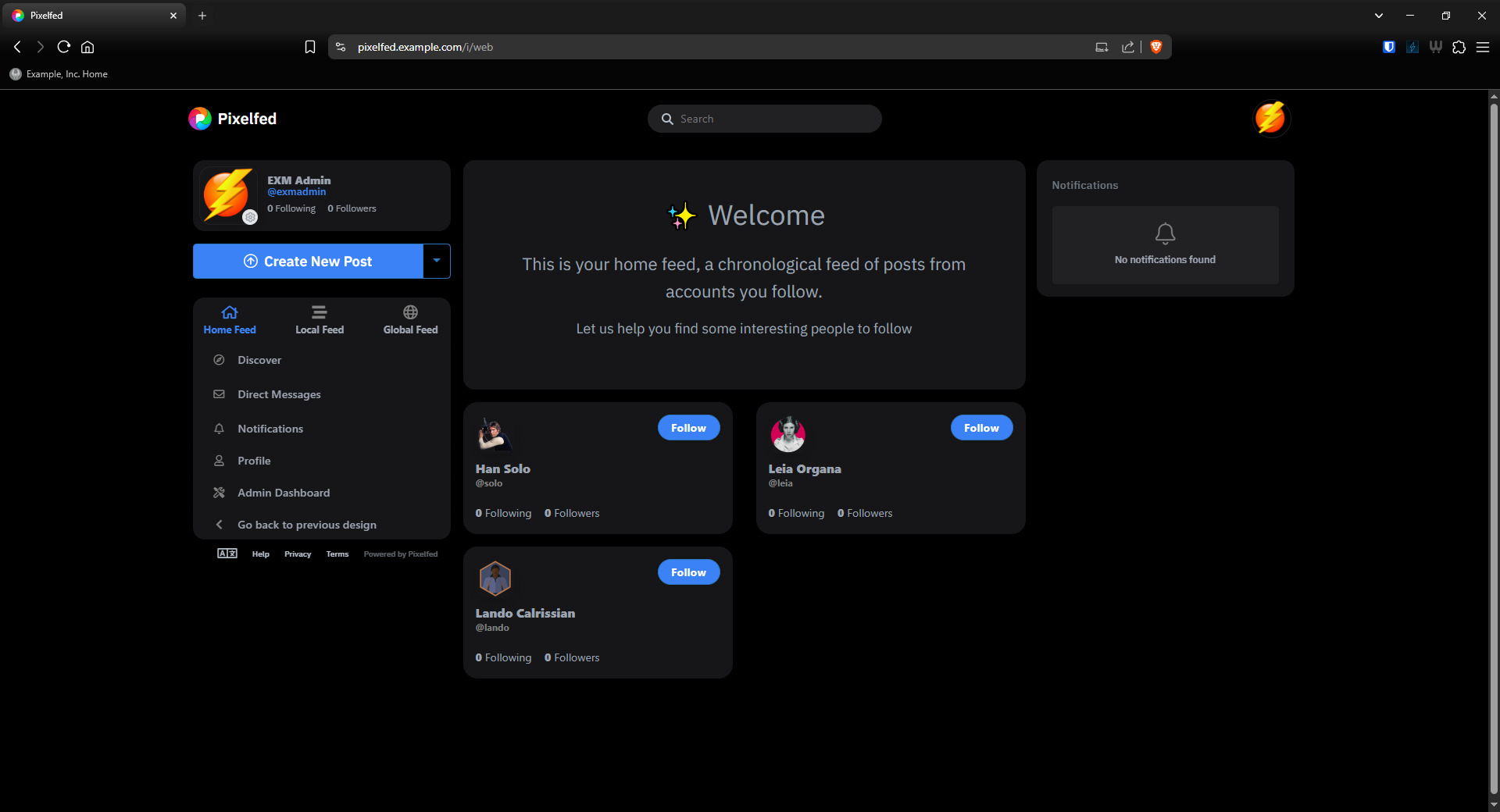Reload the page with refresh icon

coord(64,47)
